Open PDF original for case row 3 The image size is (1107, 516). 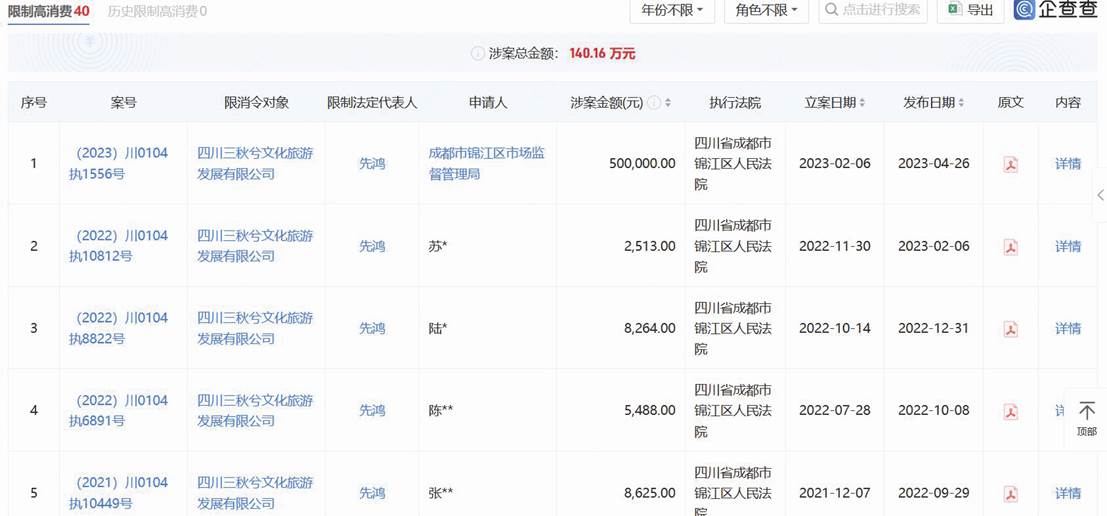point(1010,329)
